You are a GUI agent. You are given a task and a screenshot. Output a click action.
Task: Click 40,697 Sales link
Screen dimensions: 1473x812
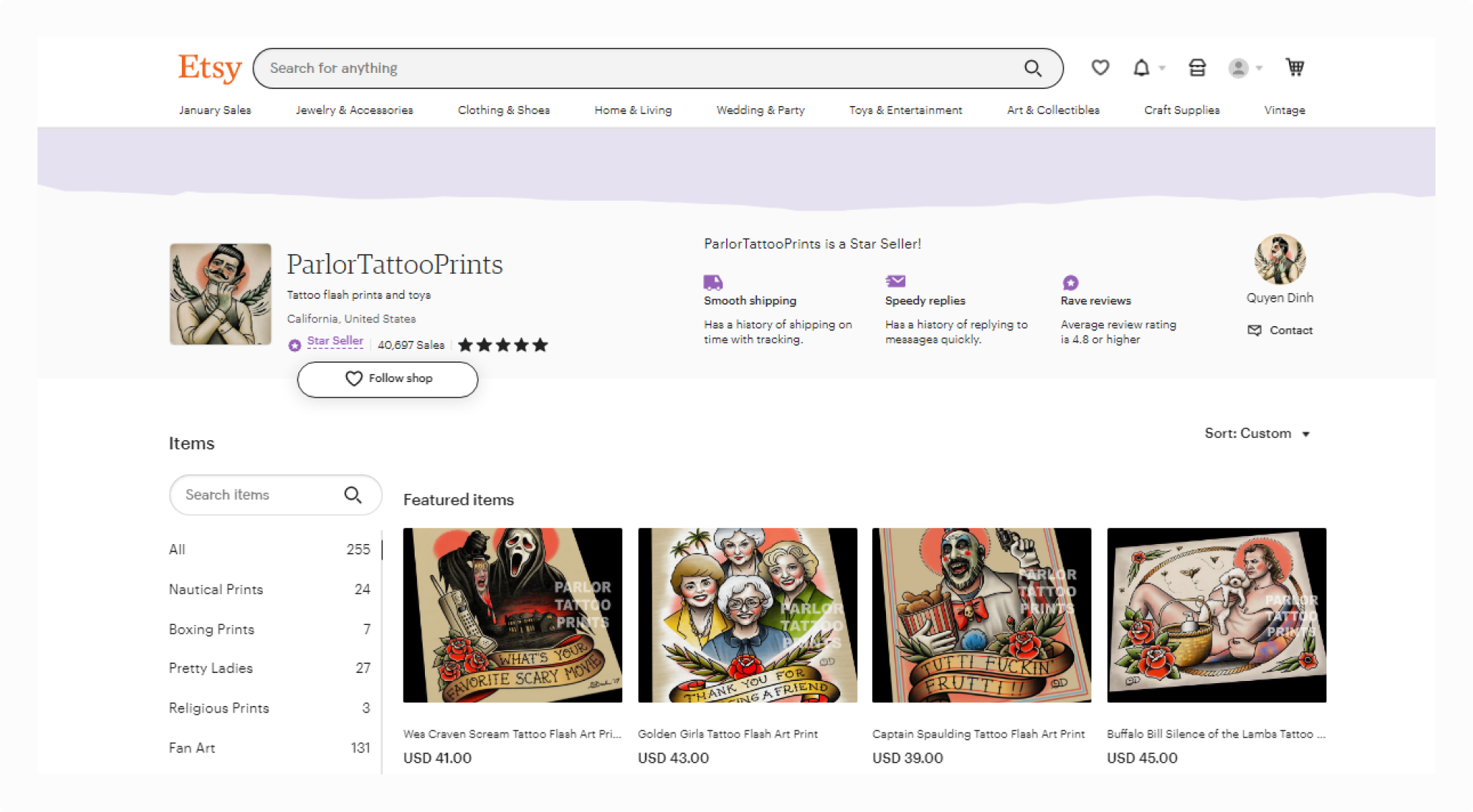411,345
